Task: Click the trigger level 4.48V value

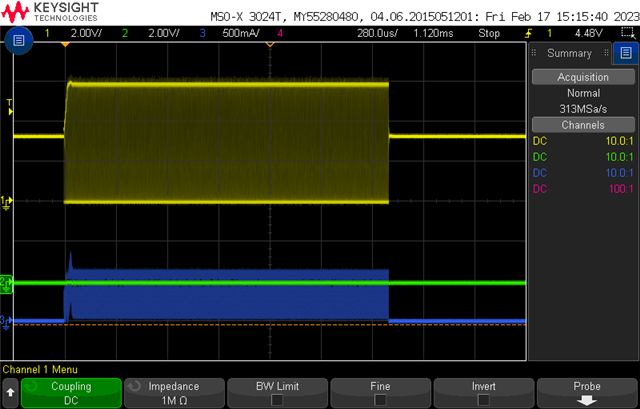Action: click(x=589, y=33)
